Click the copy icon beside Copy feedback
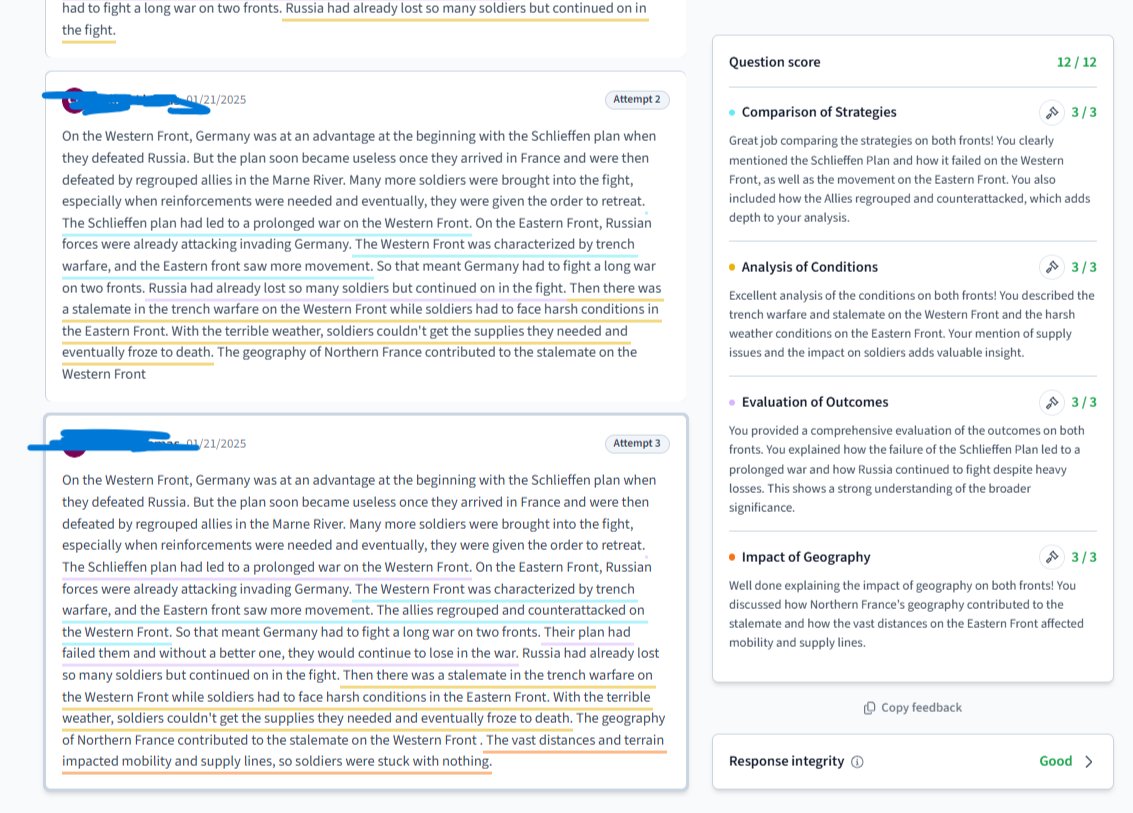Viewport: 1133px width, 813px height. click(869, 707)
